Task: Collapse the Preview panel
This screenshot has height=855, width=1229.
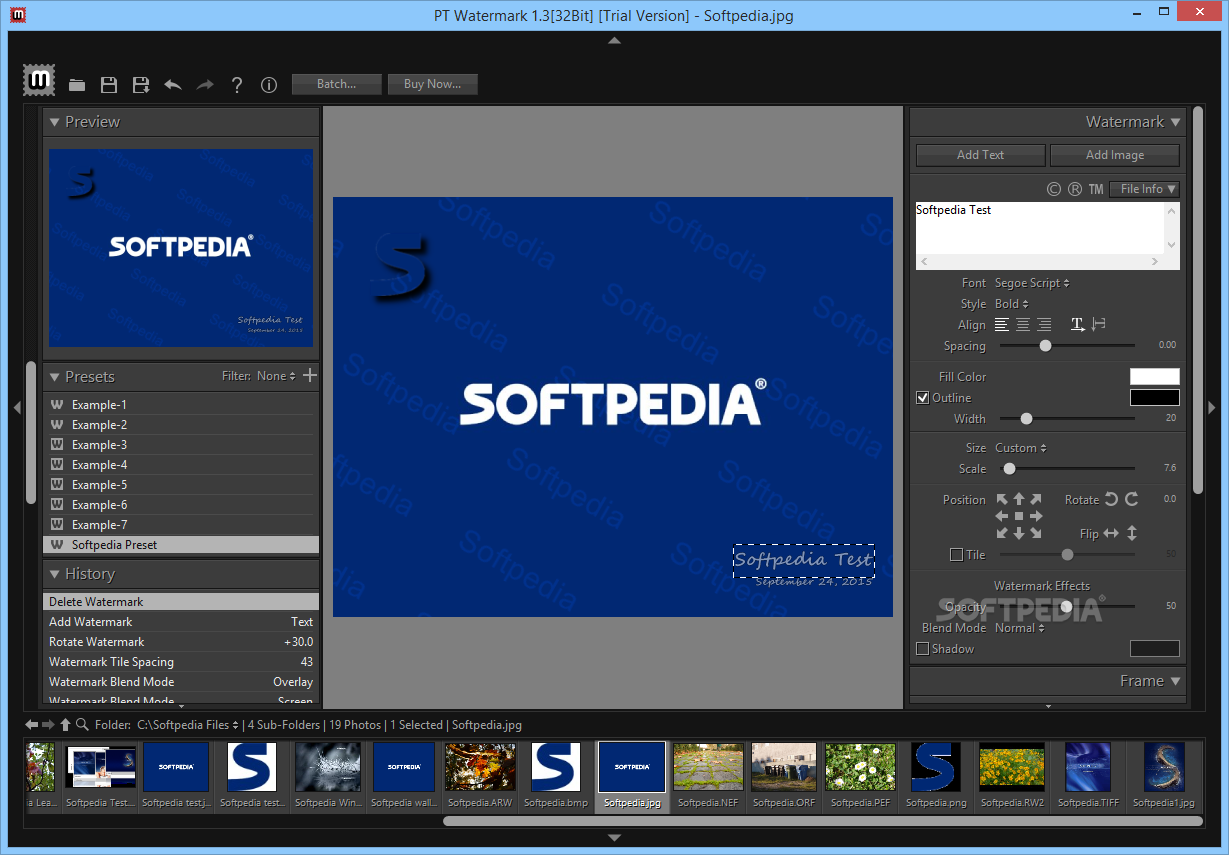Action: 55,122
